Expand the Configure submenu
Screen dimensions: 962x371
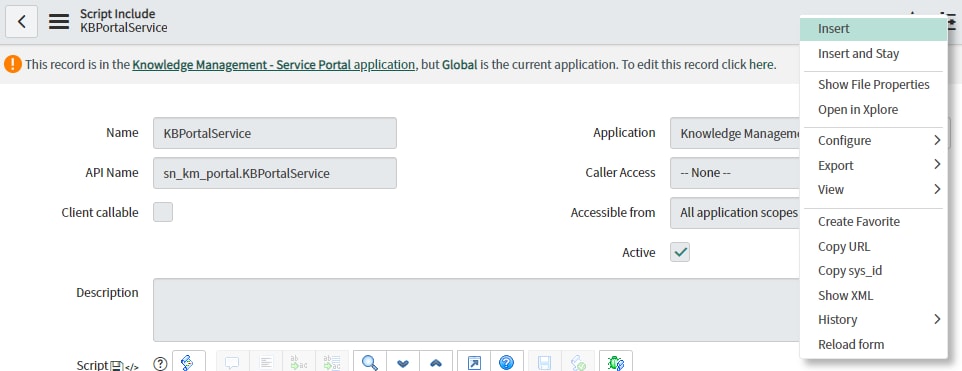coord(874,140)
